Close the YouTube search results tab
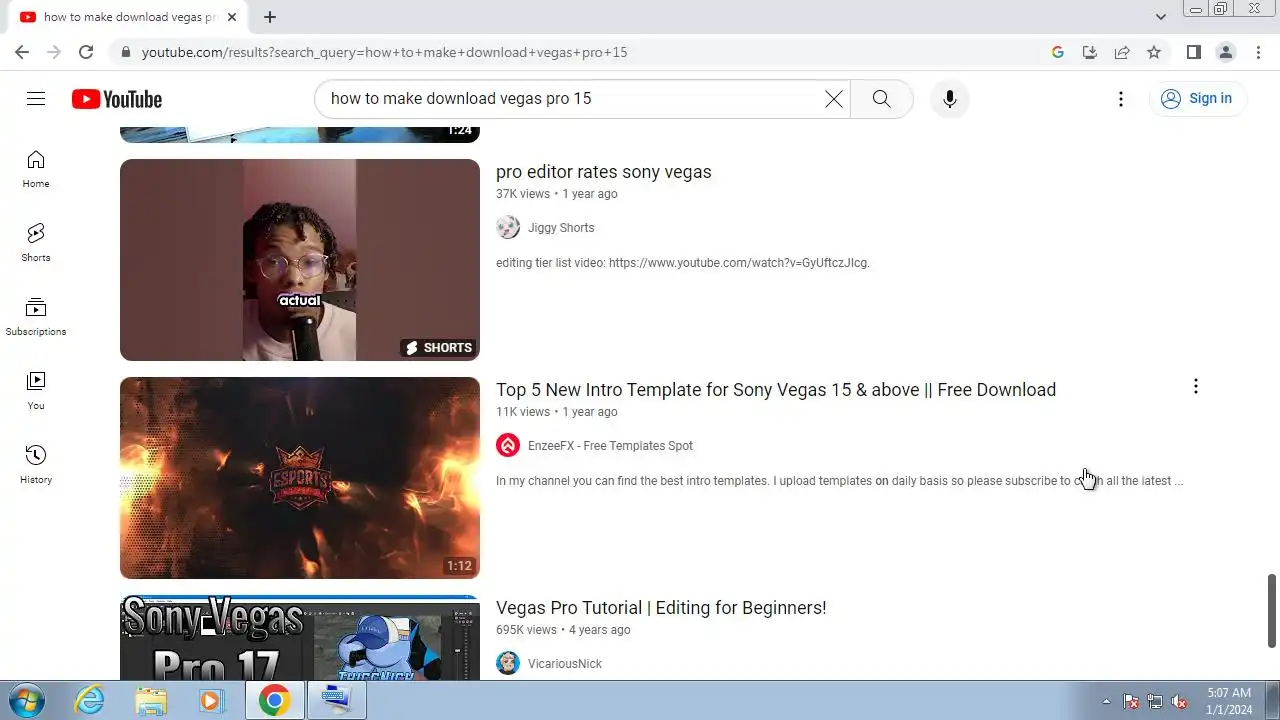Viewport: 1280px width, 720px height. 232,17
